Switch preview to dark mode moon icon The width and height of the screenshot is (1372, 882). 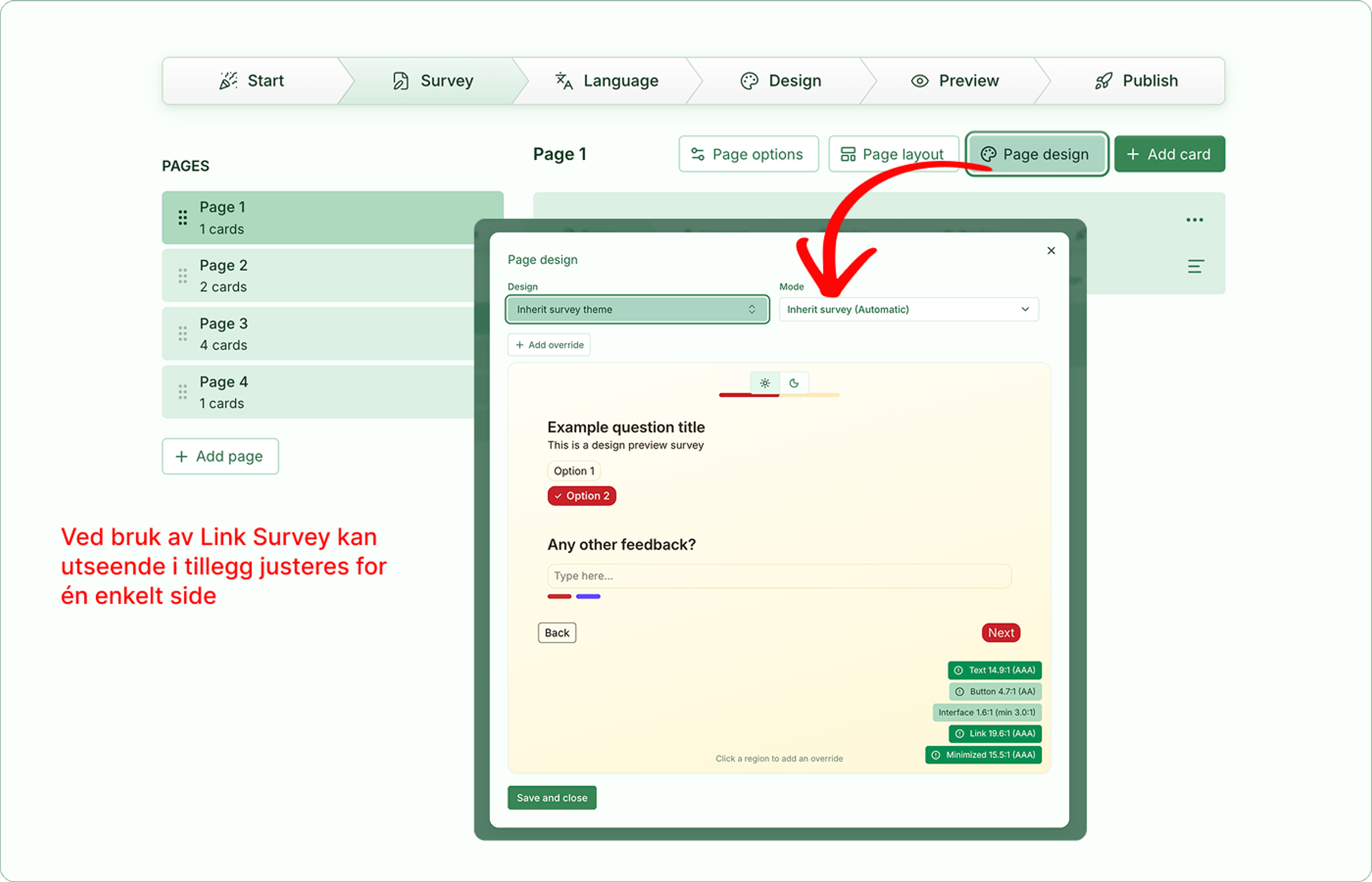coord(794,383)
